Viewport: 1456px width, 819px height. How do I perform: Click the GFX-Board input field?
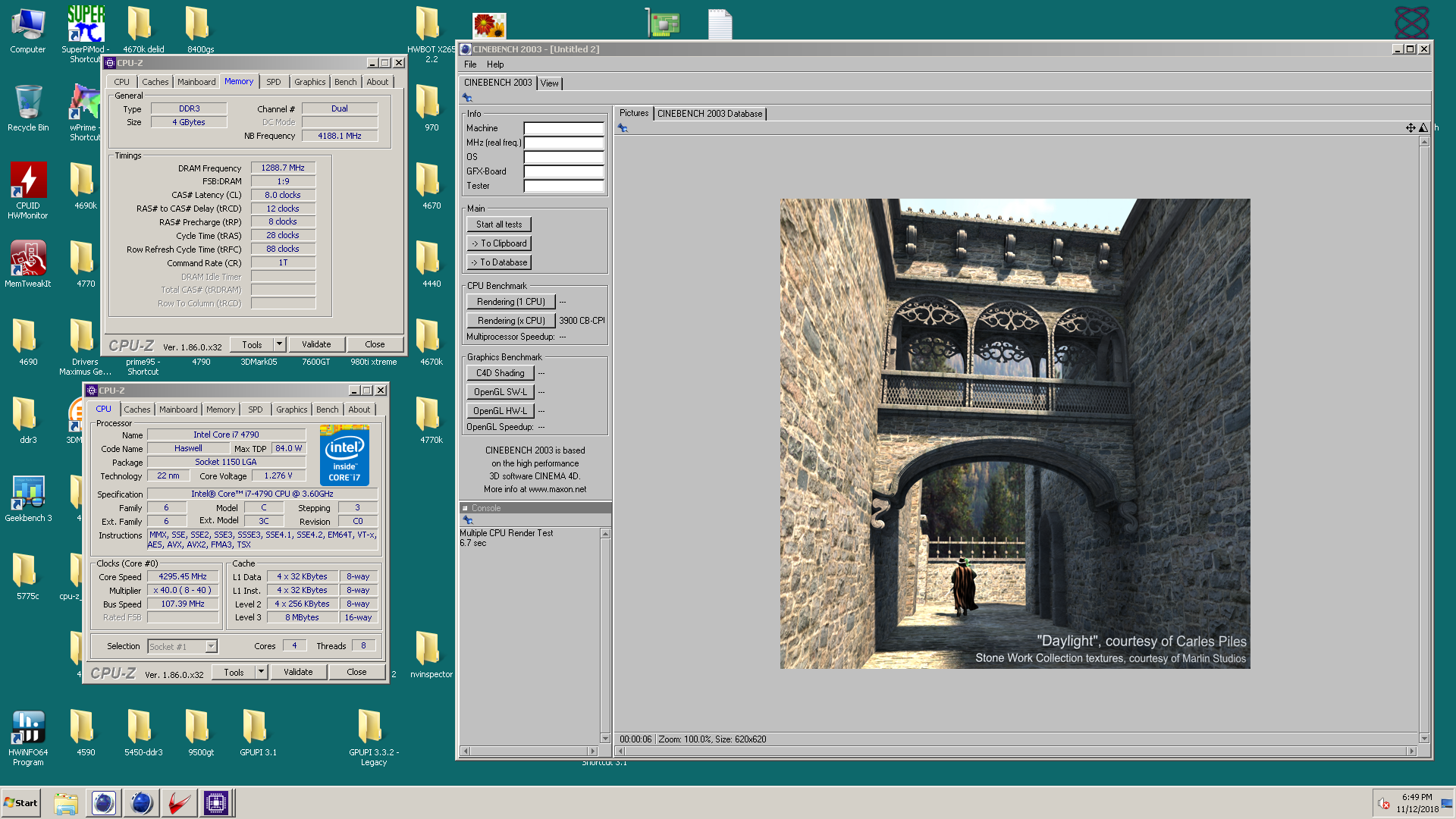click(x=564, y=171)
